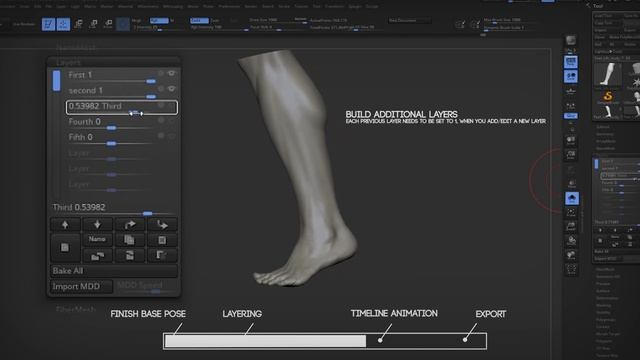Select the Rotate tool icon
Image resolution: width=640 pixels, height=360 pixels.
coord(108,24)
